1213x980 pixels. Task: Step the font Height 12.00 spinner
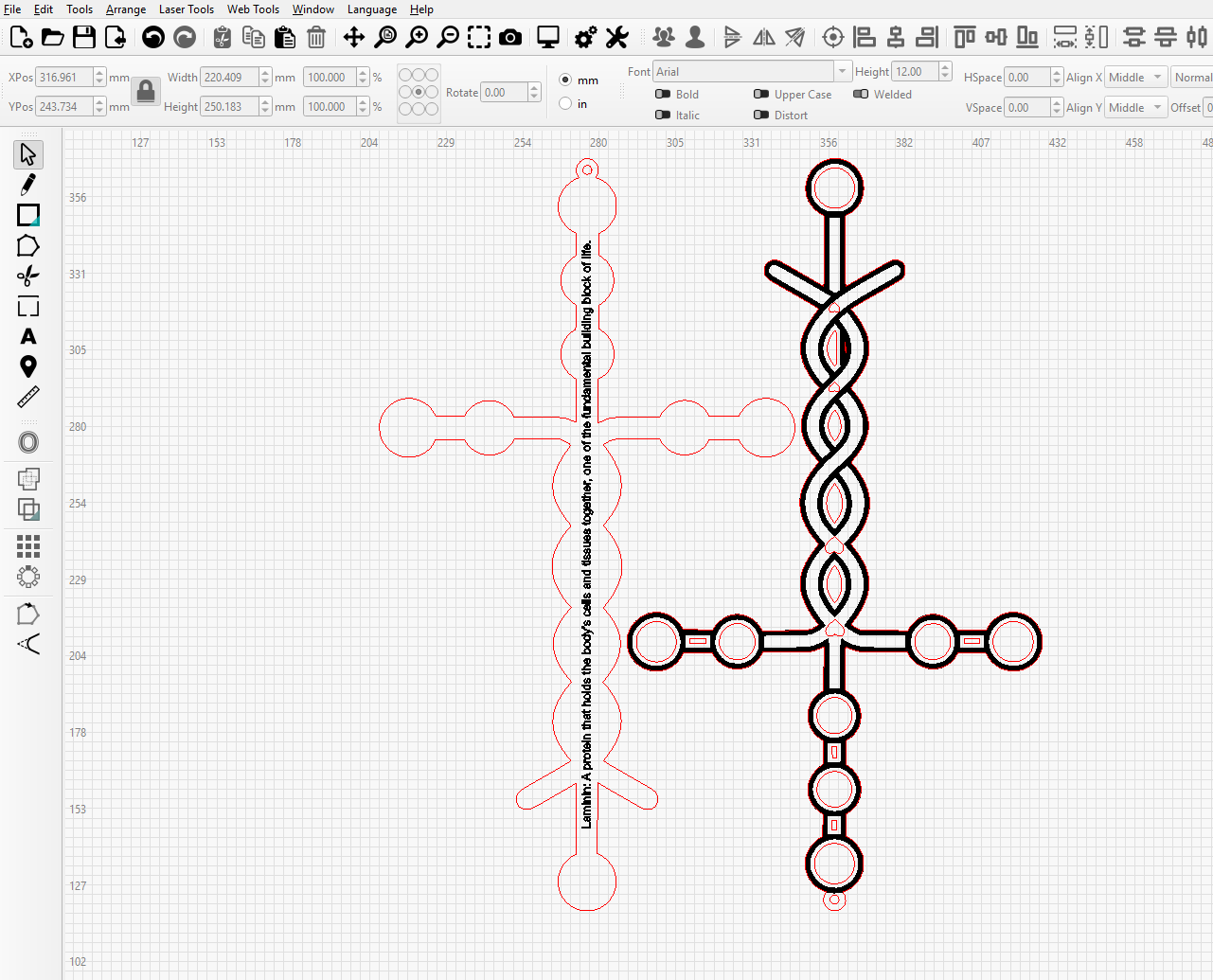tap(945, 72)
